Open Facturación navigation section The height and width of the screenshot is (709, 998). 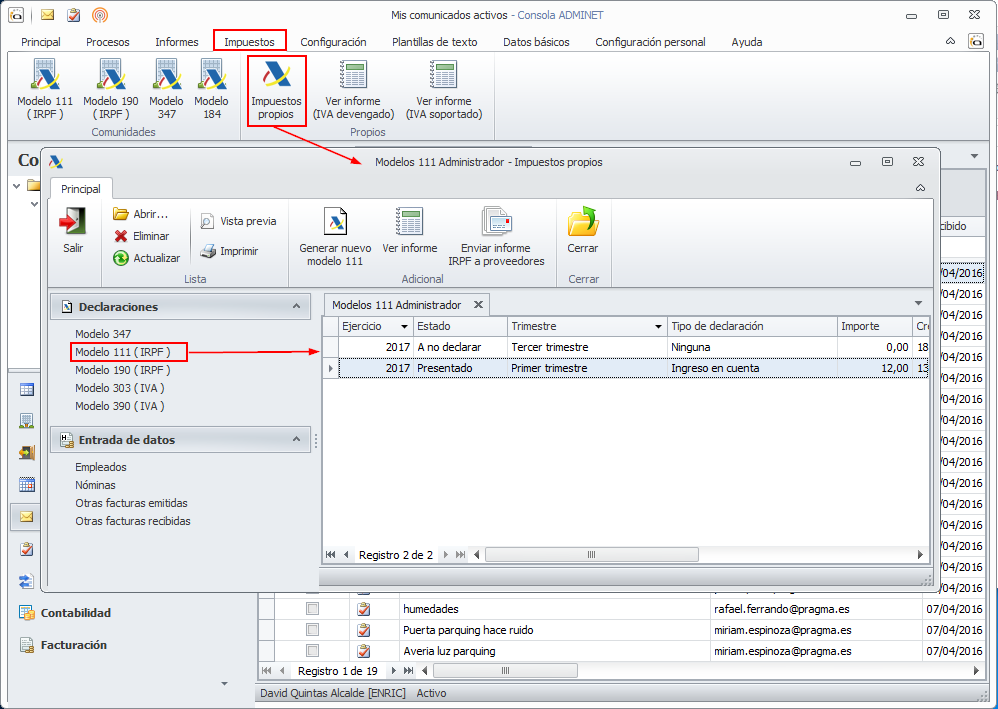tap(63, 645)
